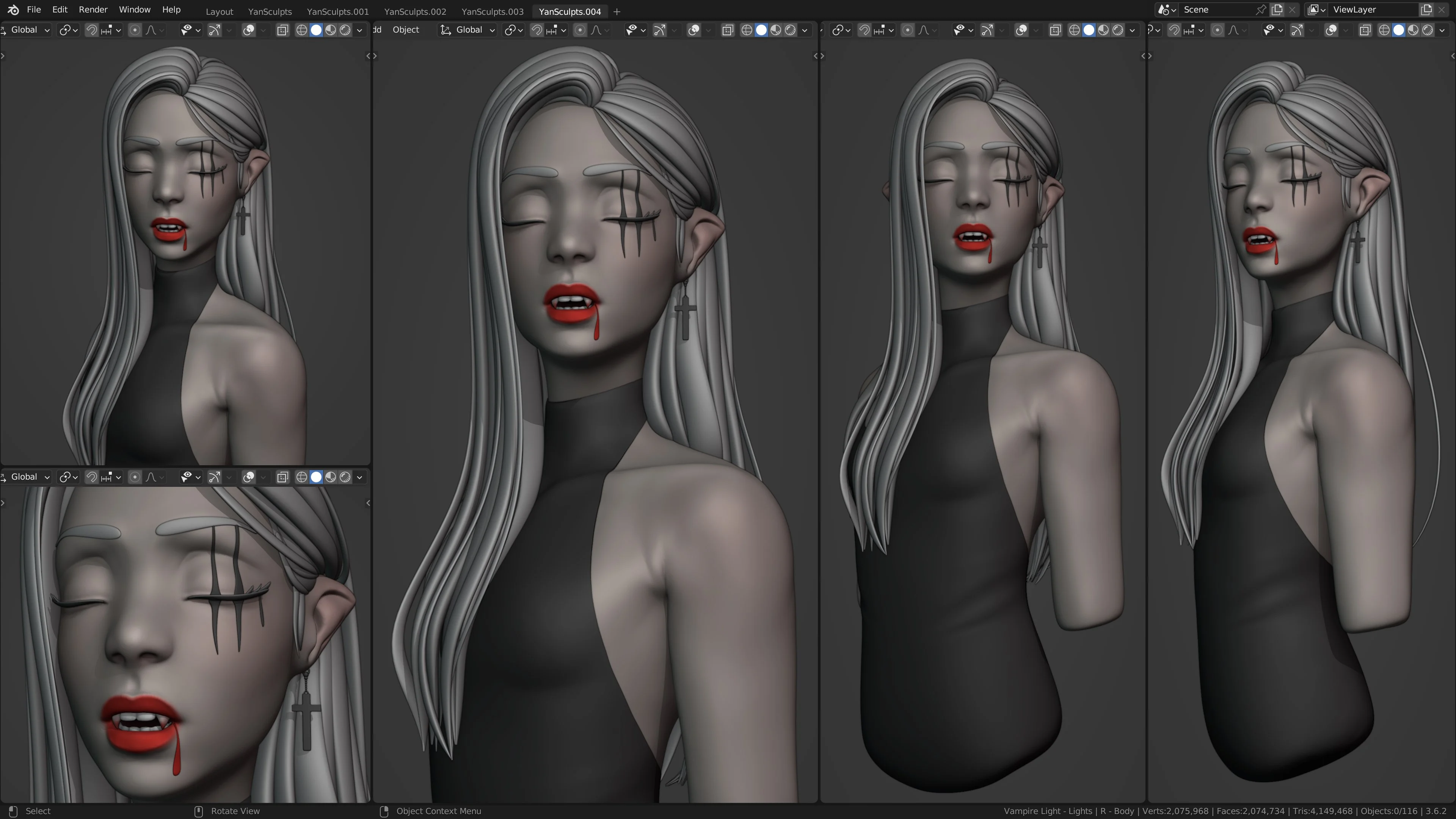The image size is (1456, 819).
Task: Select wireframe shading in center viewport
Action: pos(747,30)
